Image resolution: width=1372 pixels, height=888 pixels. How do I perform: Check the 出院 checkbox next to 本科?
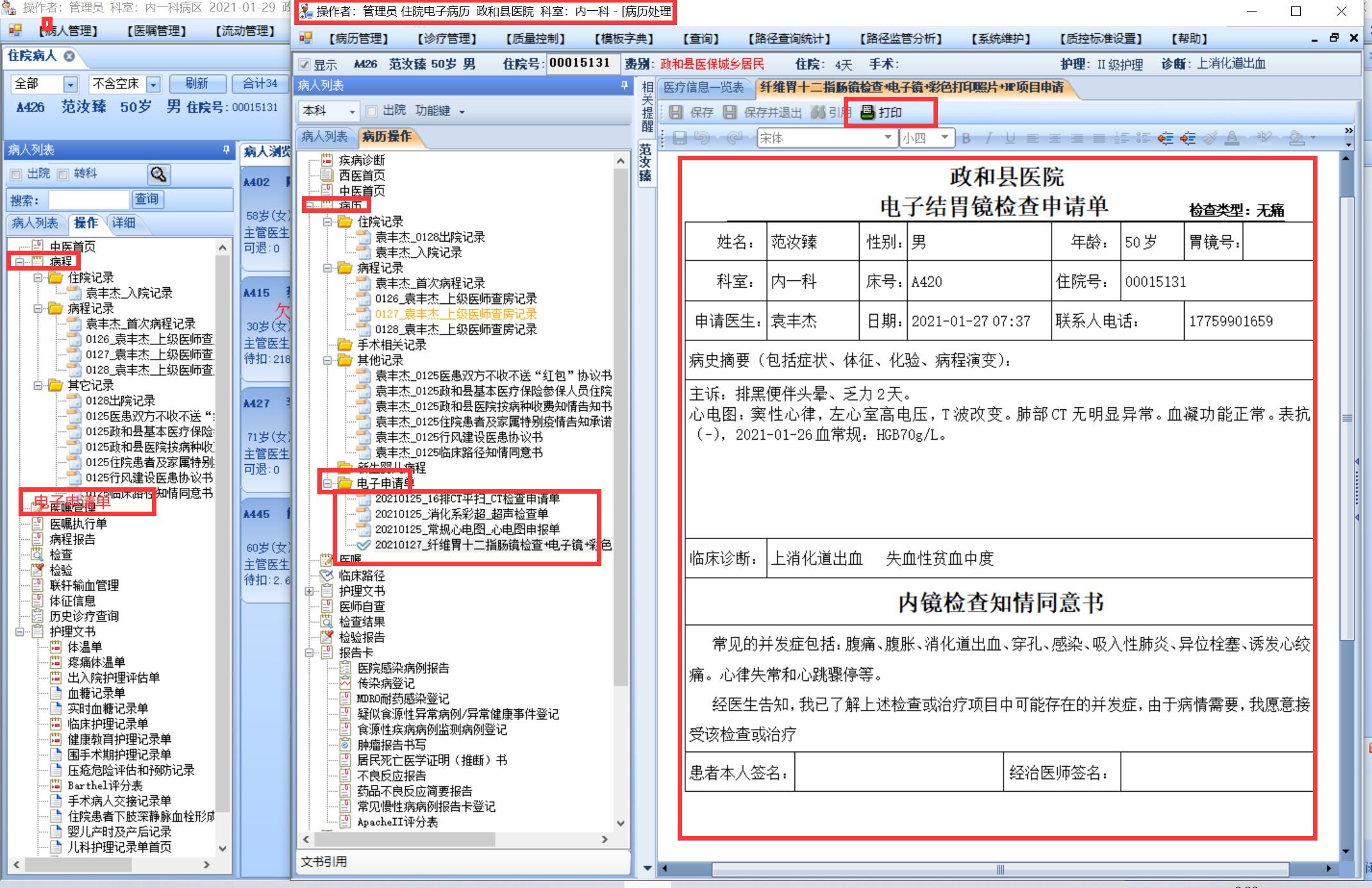click(x=371, y=111)
